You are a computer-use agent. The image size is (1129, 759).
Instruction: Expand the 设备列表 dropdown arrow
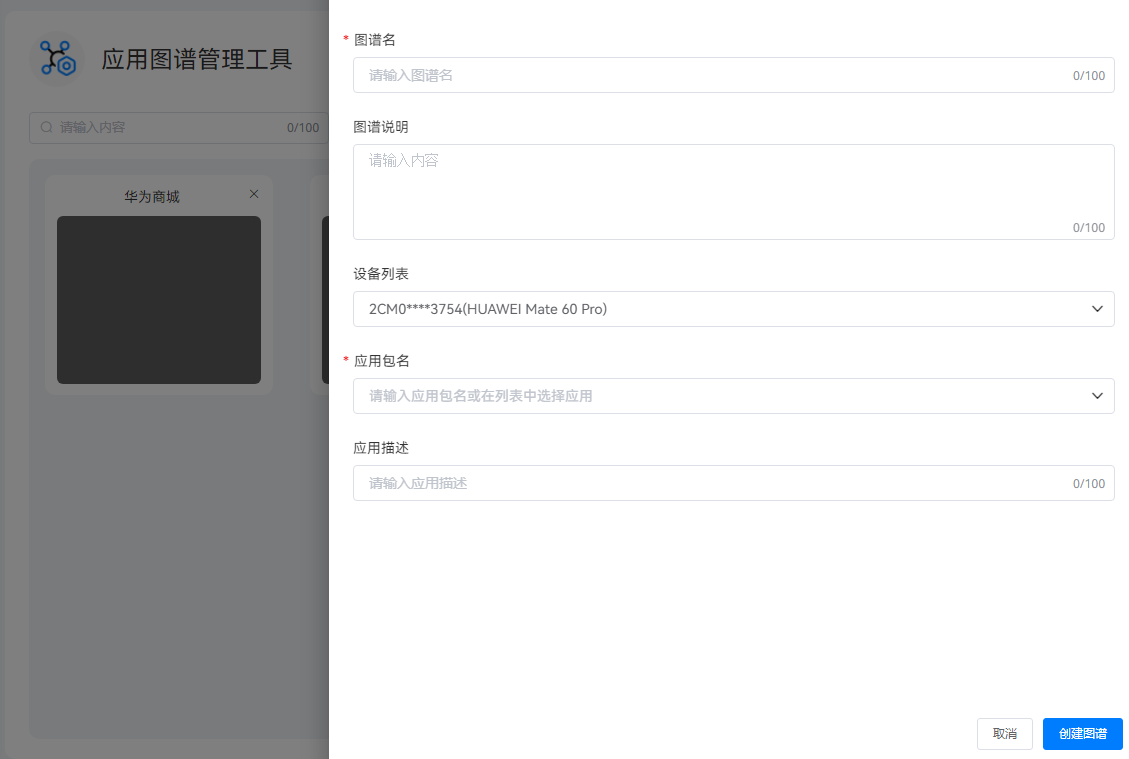click(x=1096, y=309)
